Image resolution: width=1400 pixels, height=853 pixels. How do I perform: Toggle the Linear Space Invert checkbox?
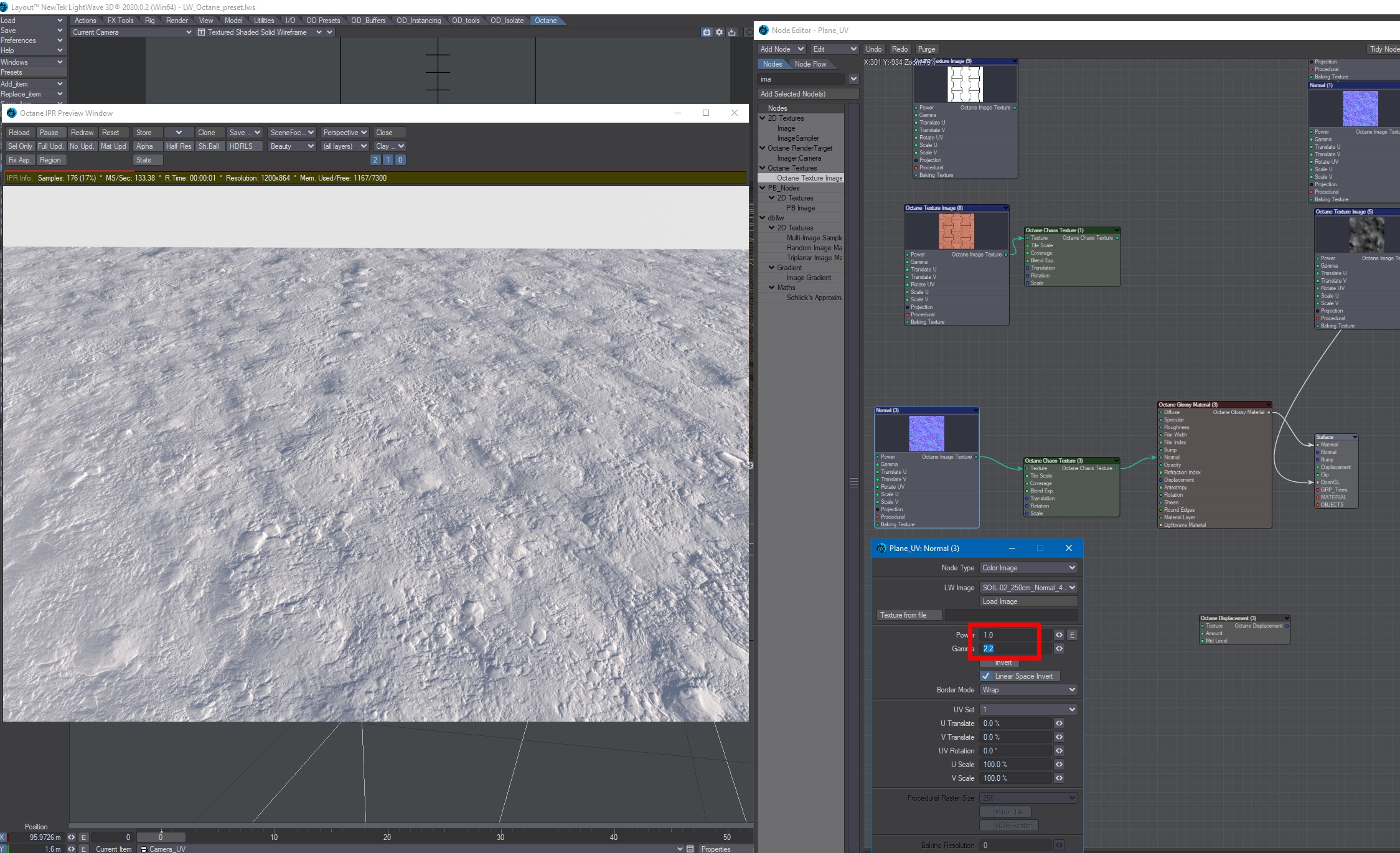[x=986, y=676]
